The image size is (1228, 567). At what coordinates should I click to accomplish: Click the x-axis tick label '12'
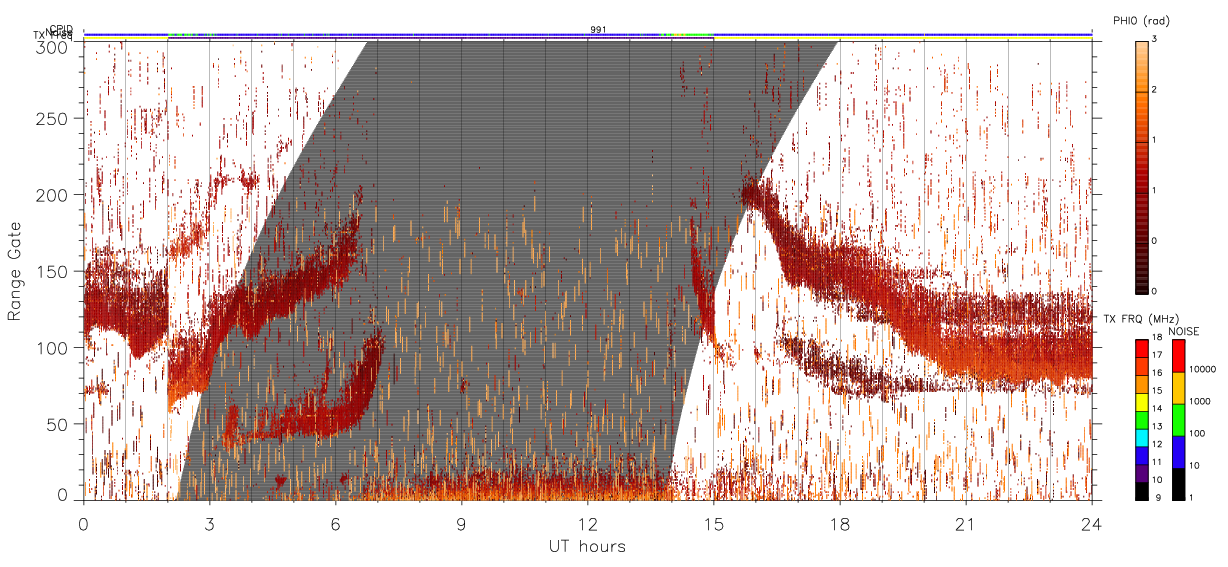tap(587, 523)
